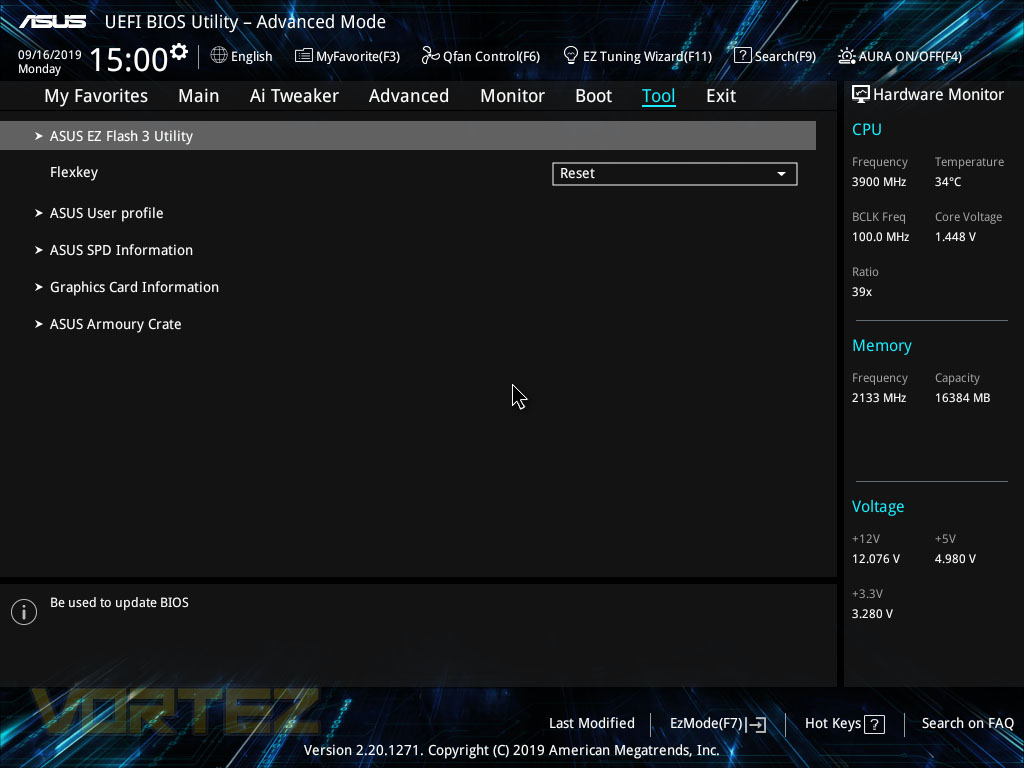Open Qfan Control fan icon
The width and height of the screenshot is (1024, 768).
430,56
